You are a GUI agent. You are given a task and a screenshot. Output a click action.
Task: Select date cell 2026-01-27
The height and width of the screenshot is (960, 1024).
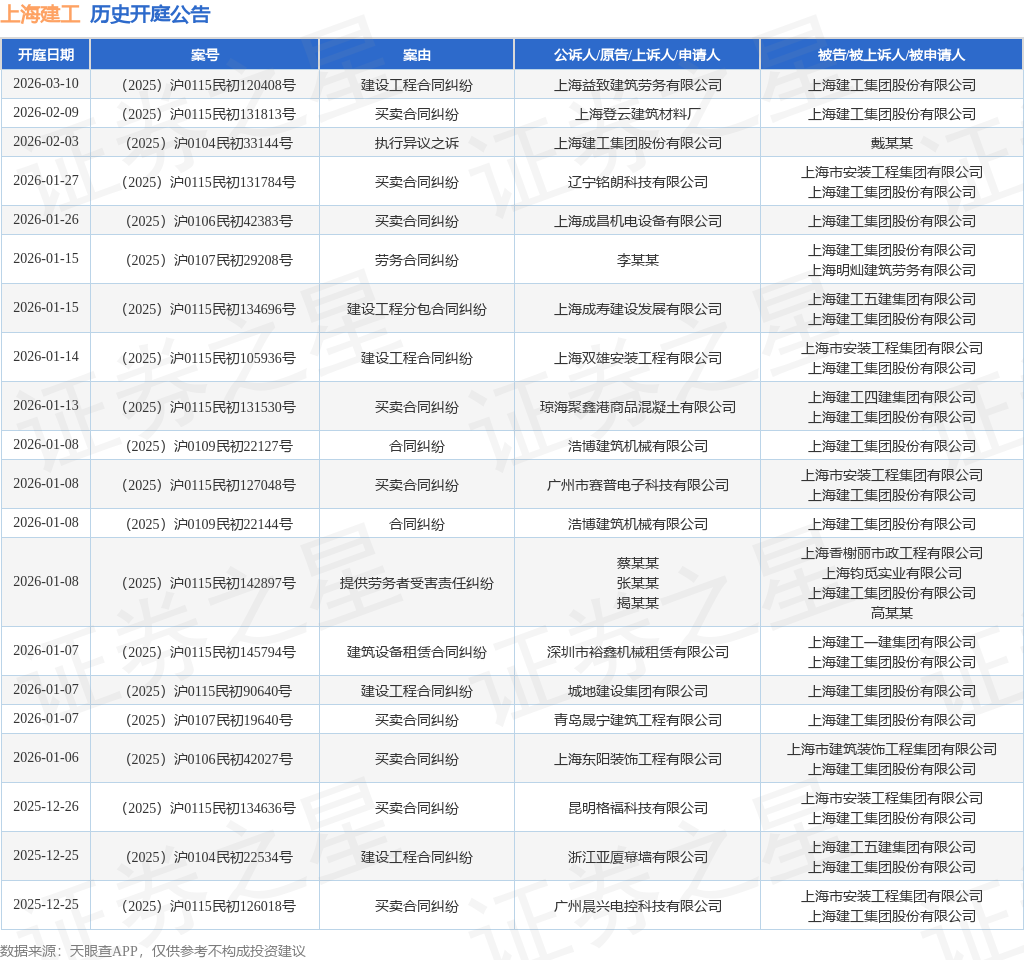(46, 180)
